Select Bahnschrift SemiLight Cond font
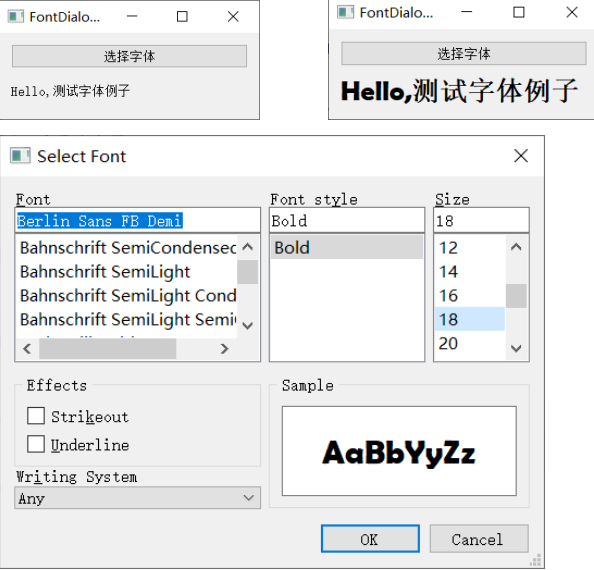This screenshot has width=594, height=570. point(128,295)
